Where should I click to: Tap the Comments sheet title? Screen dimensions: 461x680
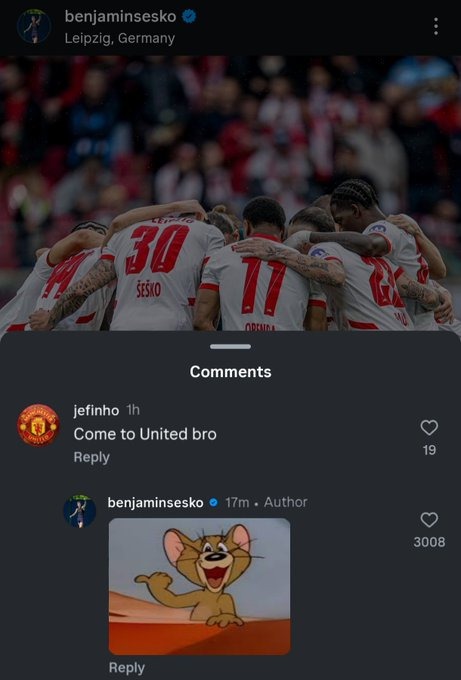tap(230, 372)
